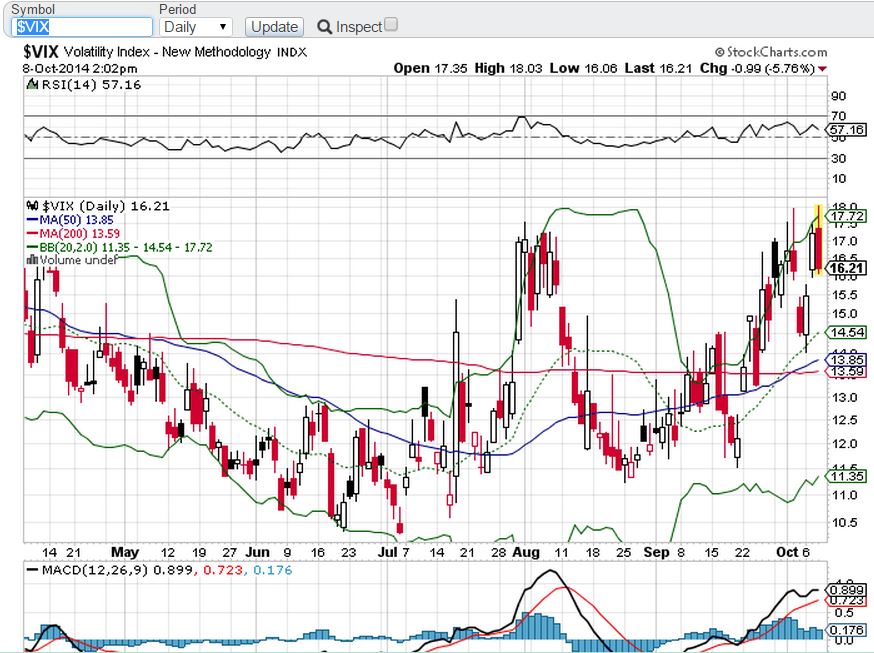Screen dimensions: 874x653
Task: Click the High 18.03 value
Action: [x=508, y=69]
